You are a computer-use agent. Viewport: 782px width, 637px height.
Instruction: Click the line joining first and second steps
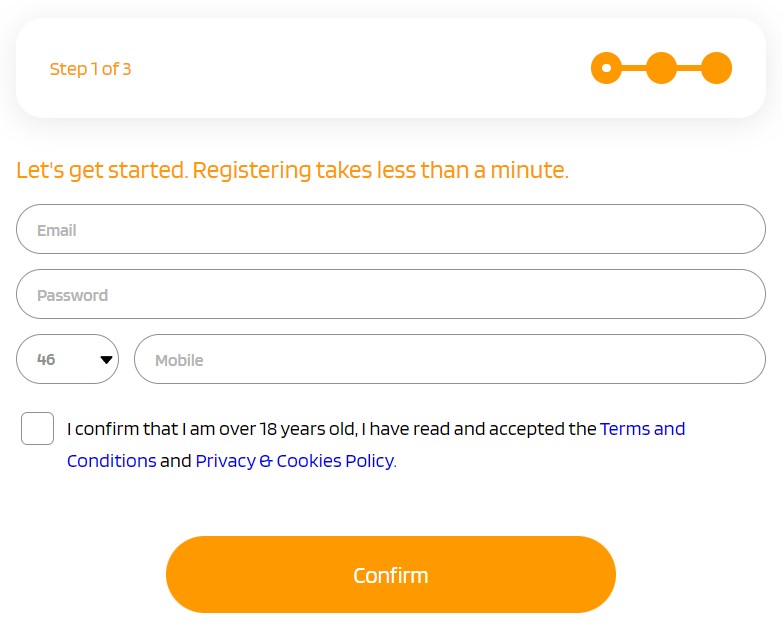coord(634,69)
